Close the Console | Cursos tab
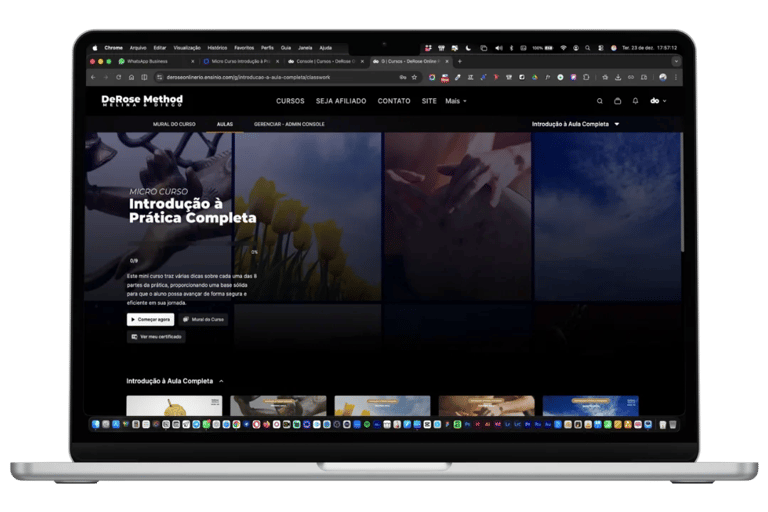The height and width of the screenshot is (512, 768). (x=362, y=61)
